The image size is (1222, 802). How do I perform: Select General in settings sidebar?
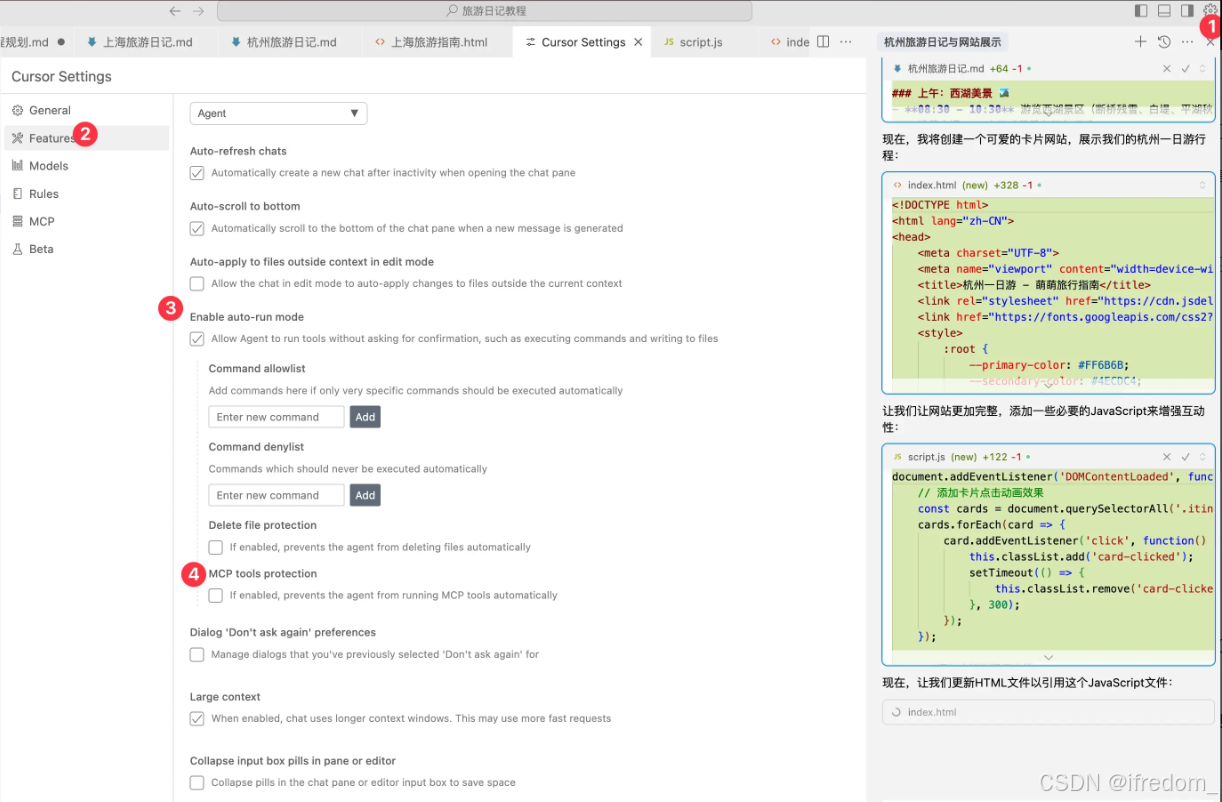(86, 110)
